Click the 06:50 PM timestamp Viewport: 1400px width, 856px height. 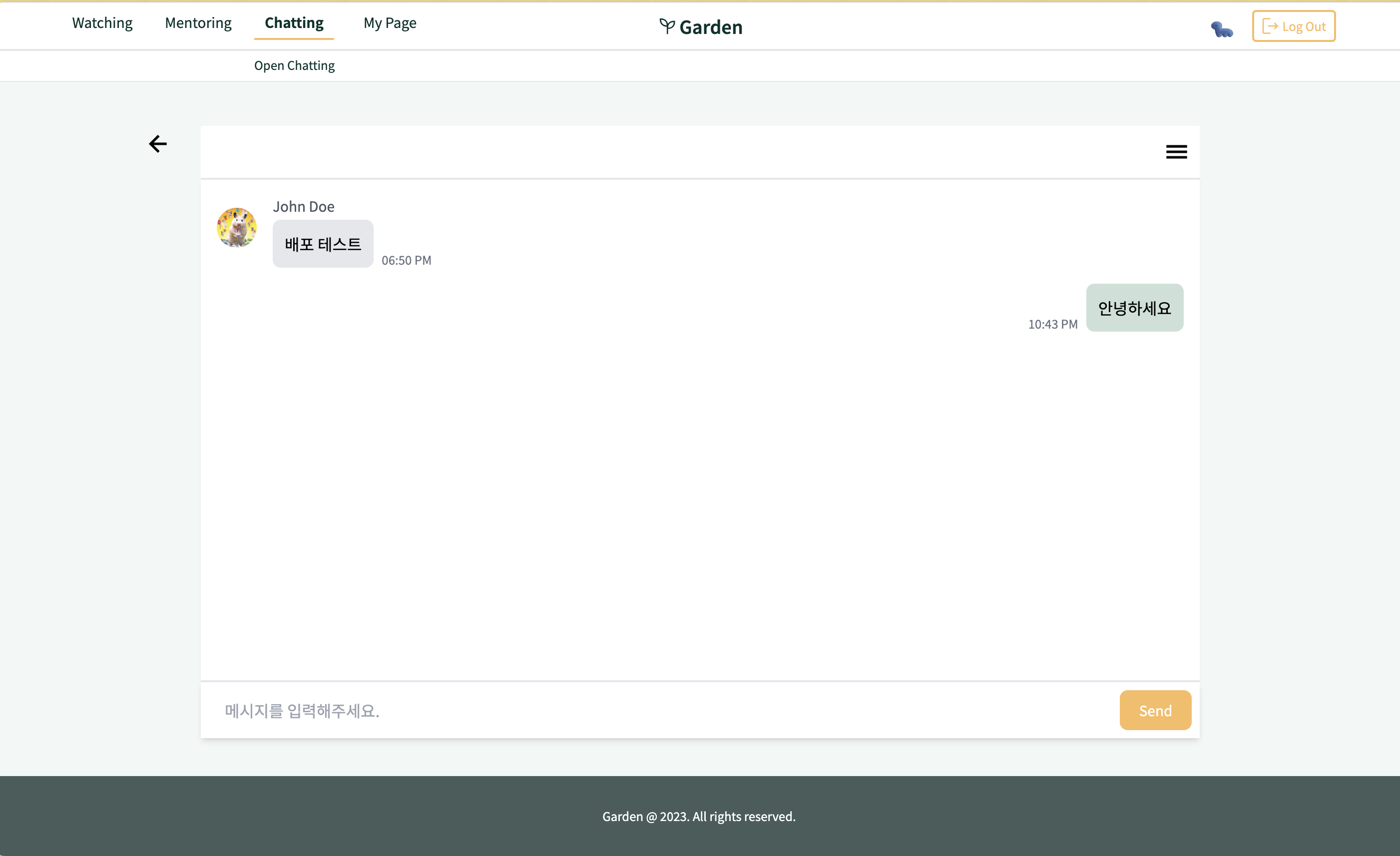[x=406, y=260]
